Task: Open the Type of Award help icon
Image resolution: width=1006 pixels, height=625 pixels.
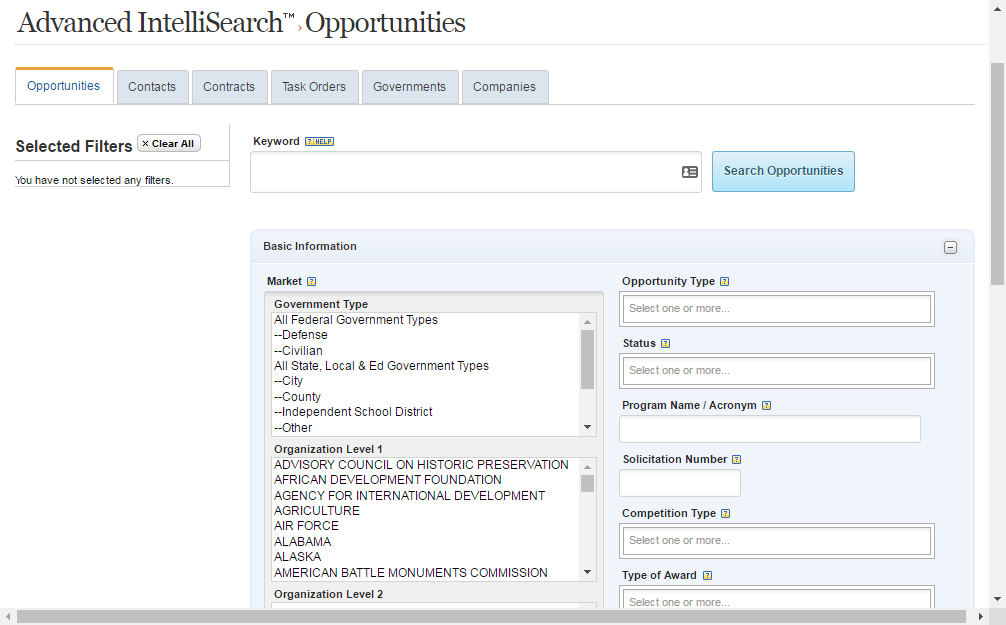Action: tap(707, 575)
